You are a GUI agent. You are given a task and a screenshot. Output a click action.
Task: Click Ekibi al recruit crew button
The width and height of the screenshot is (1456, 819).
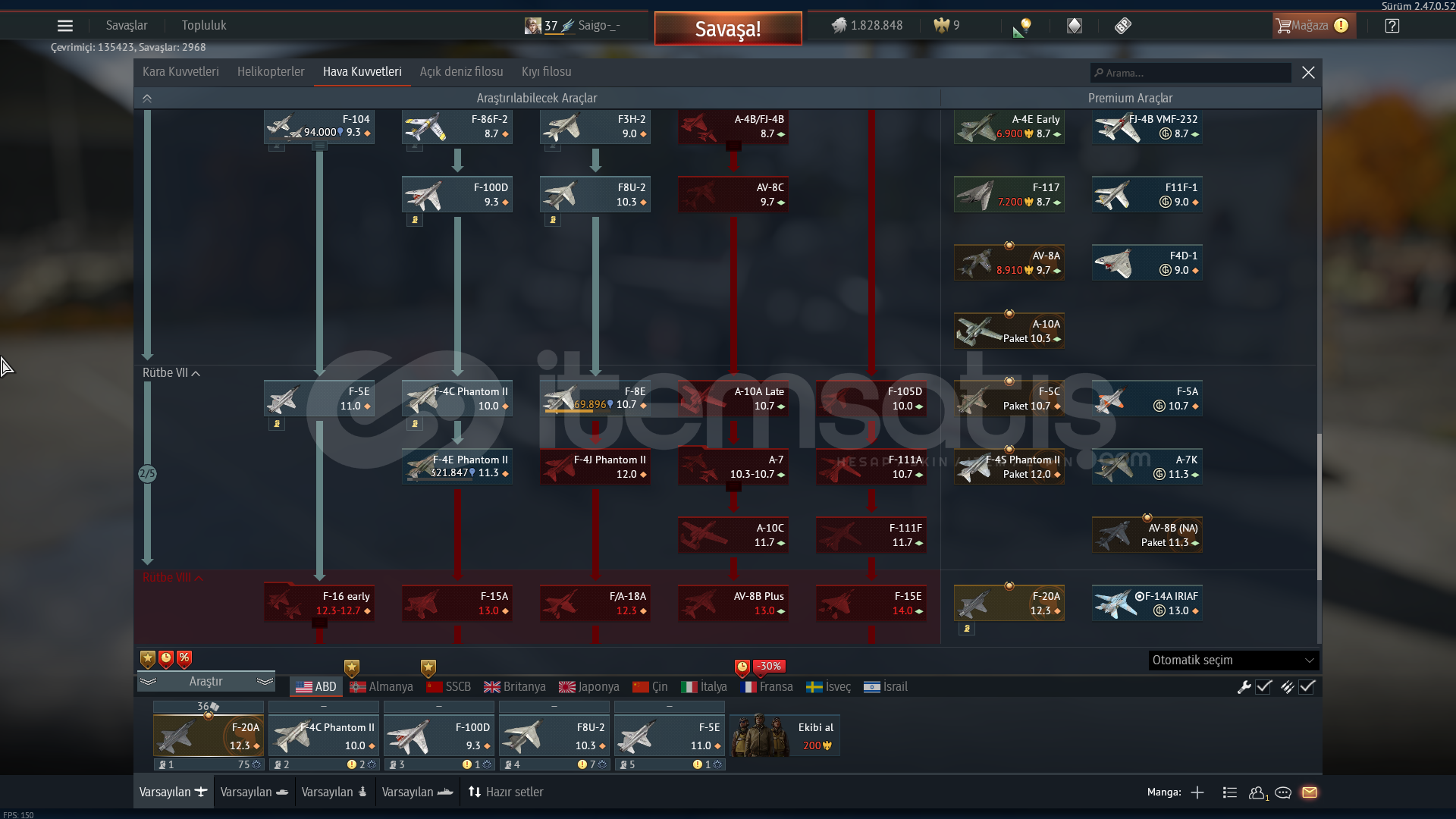pos(785,736)
